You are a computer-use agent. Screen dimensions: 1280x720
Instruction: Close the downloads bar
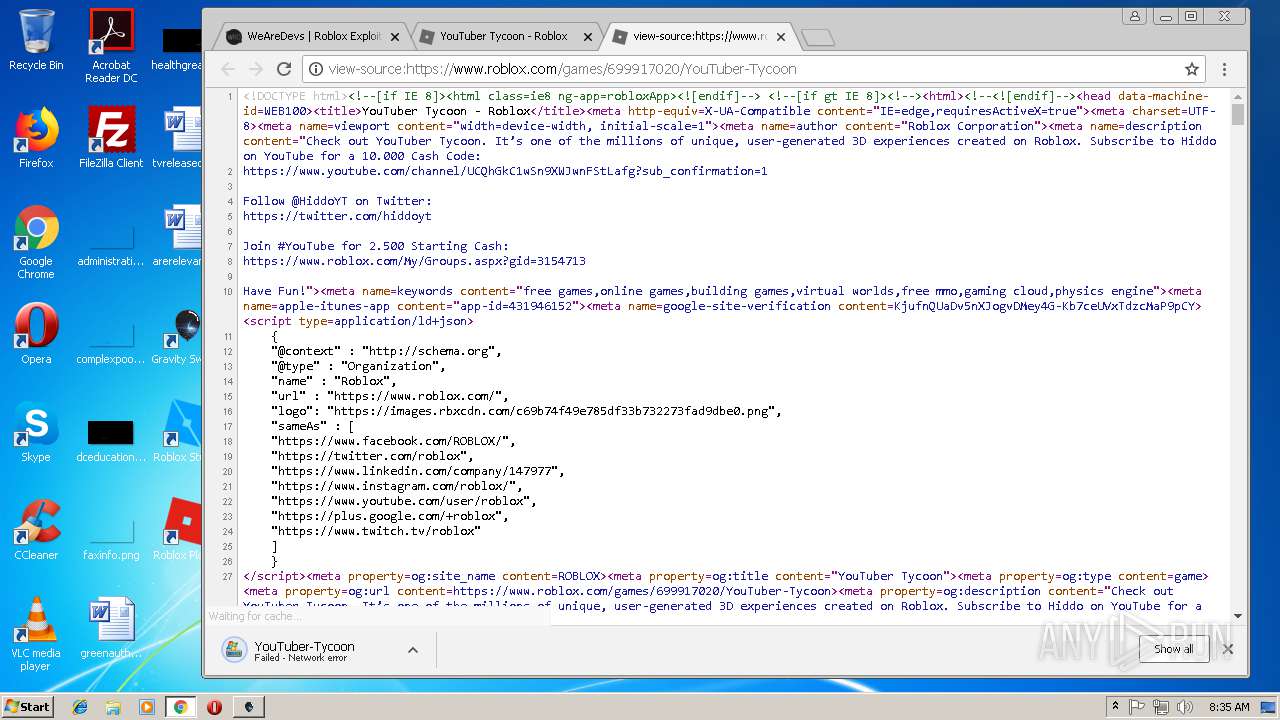1227,649
